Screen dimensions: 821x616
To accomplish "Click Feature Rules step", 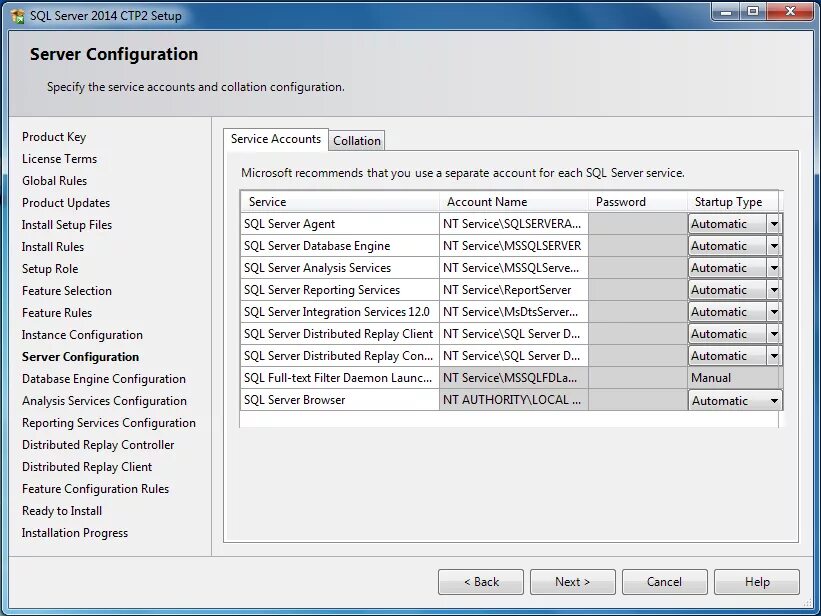I will (57, 313).
